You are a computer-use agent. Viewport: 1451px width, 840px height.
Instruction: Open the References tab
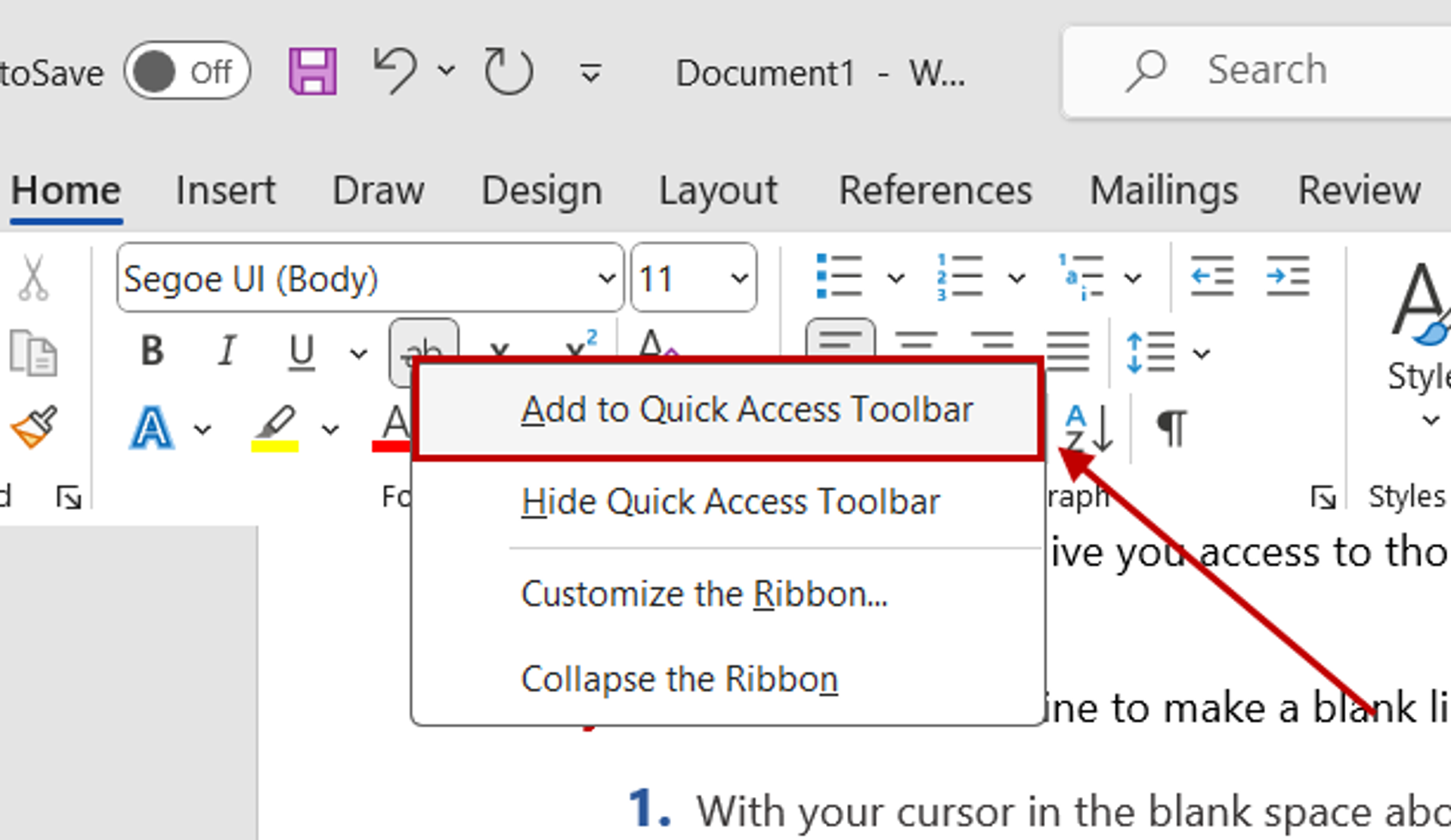tap(935, 190)
